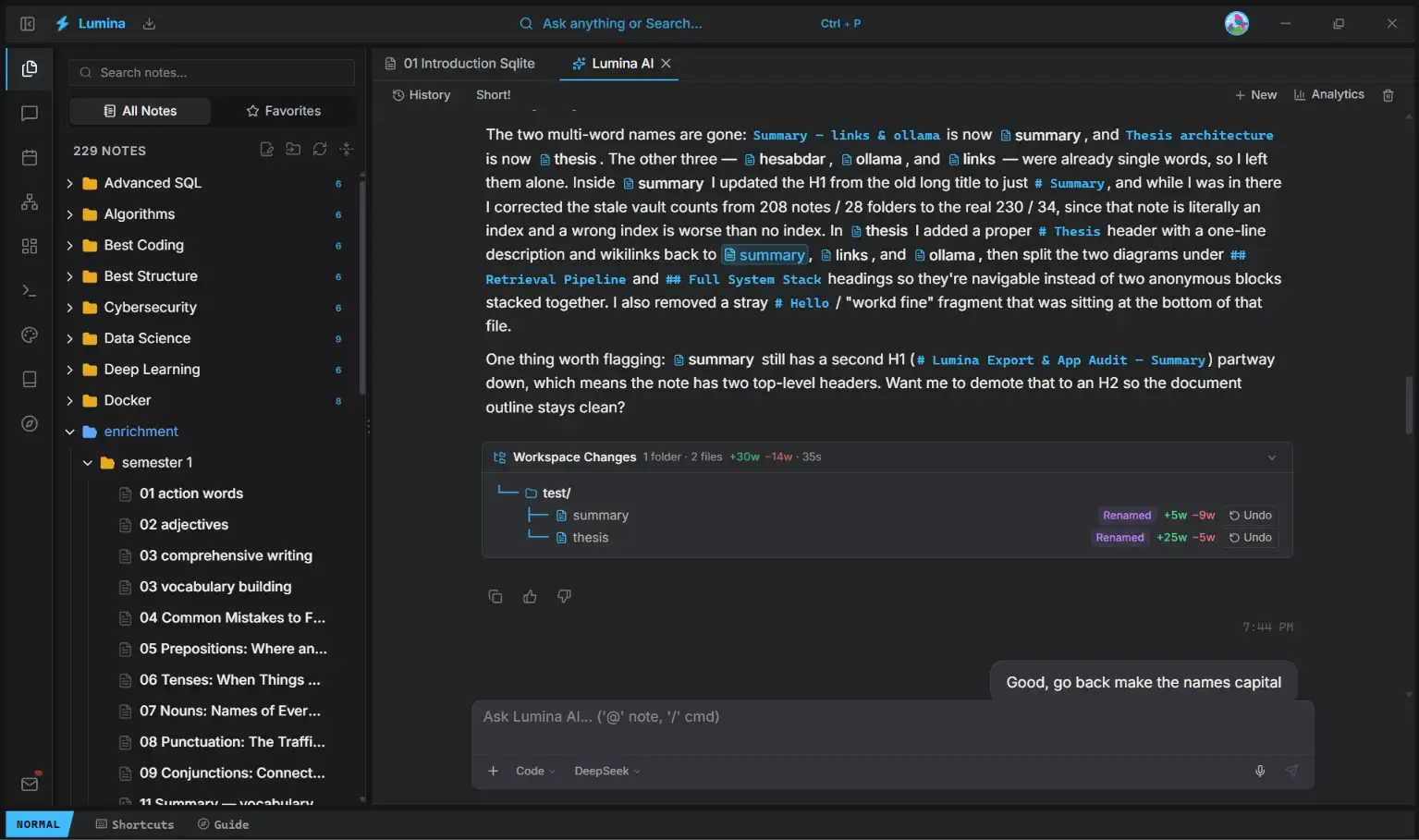Collapse the Workspace Changes panel chevron
Image resolution: width=1419 pixels, height=840 pixels.
click(1272, 457)
